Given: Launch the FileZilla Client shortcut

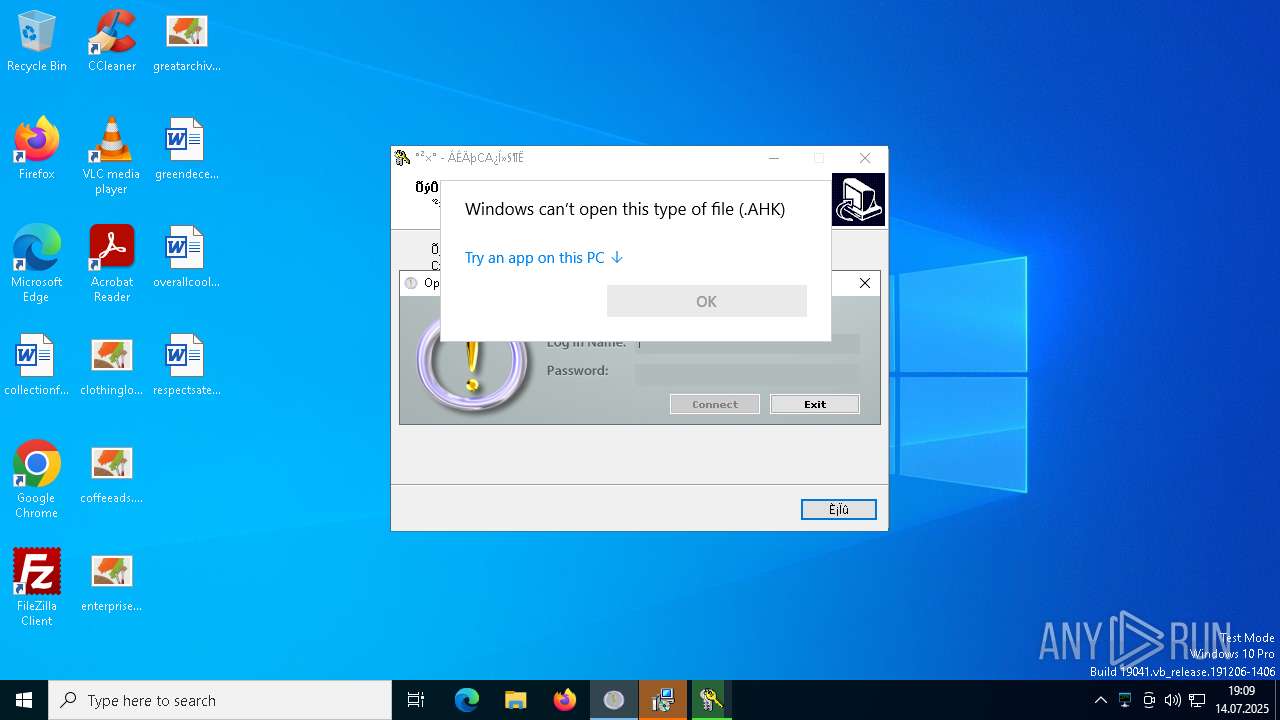Looking at the screenshot, I should (37, 589).
